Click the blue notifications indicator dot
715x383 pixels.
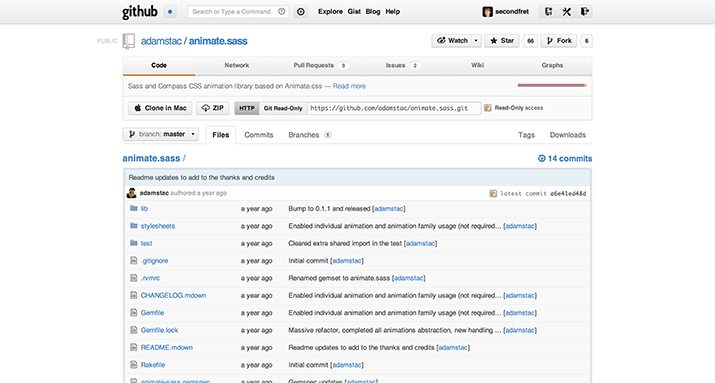click(x=170, y=12)
